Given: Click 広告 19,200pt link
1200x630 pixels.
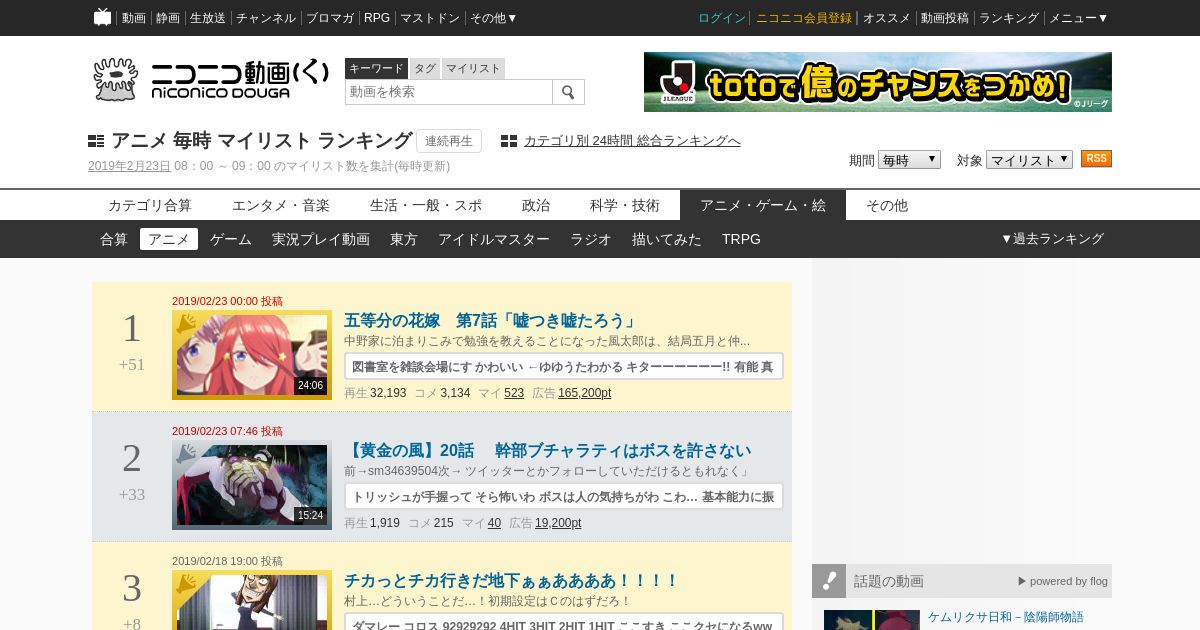Looking at the screenshot, I should [x=558, y=523].
